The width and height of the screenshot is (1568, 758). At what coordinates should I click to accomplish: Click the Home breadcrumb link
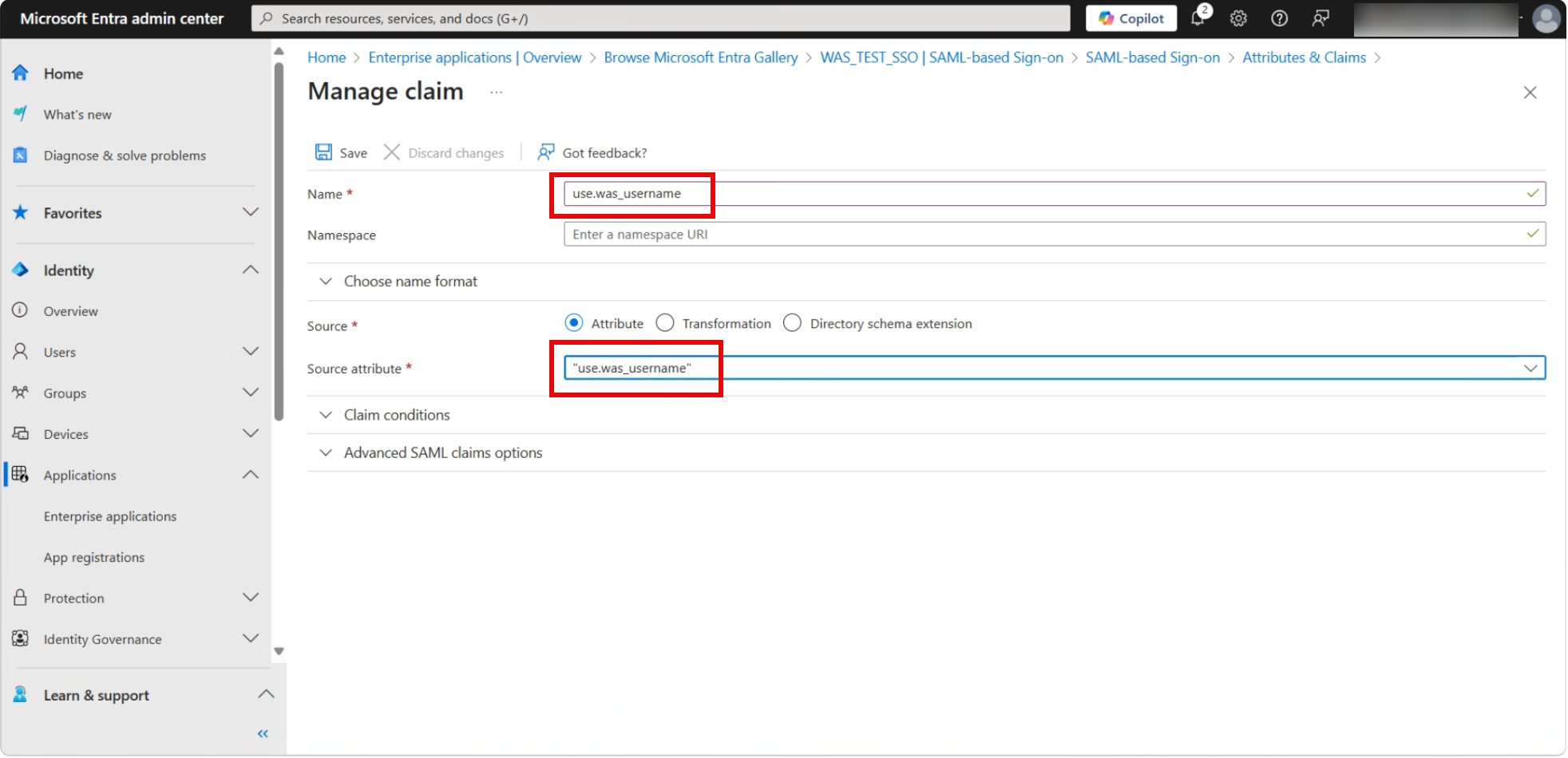[327, 57]
